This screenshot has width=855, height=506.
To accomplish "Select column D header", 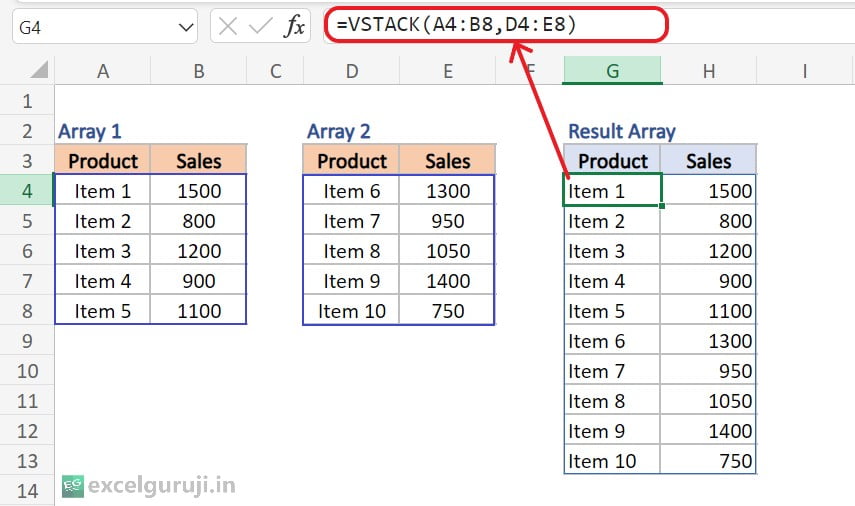I will pyautogui.click(x=352, y=71).
